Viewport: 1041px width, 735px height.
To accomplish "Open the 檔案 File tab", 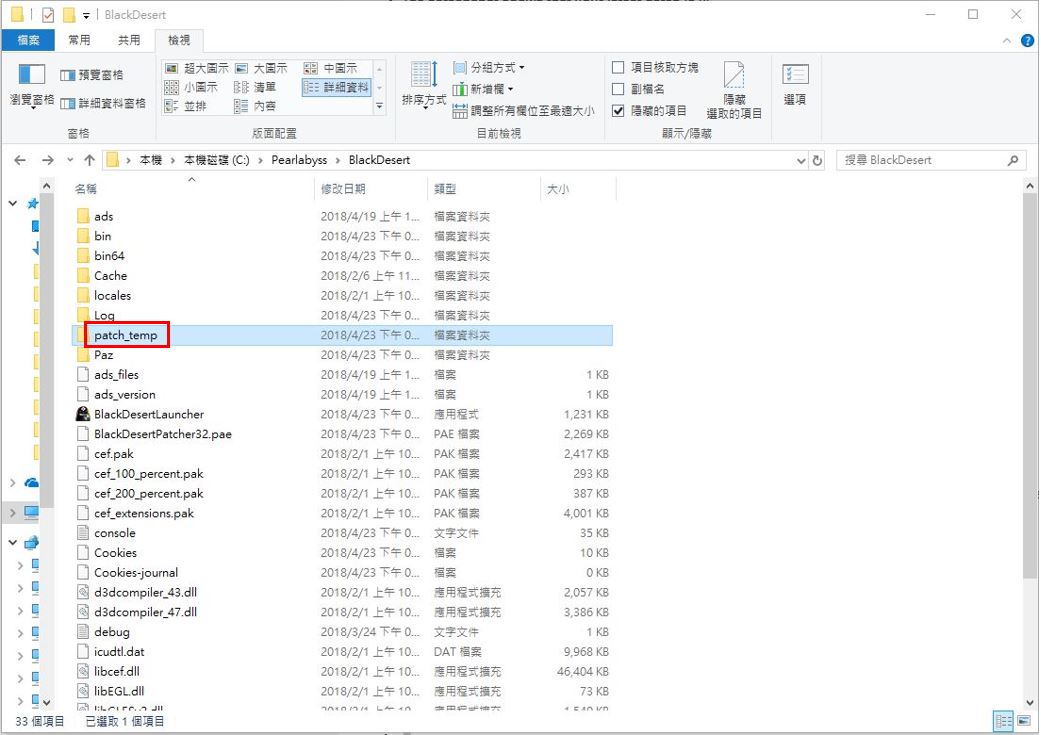I will pyautogui.click(x=28, y=41).
